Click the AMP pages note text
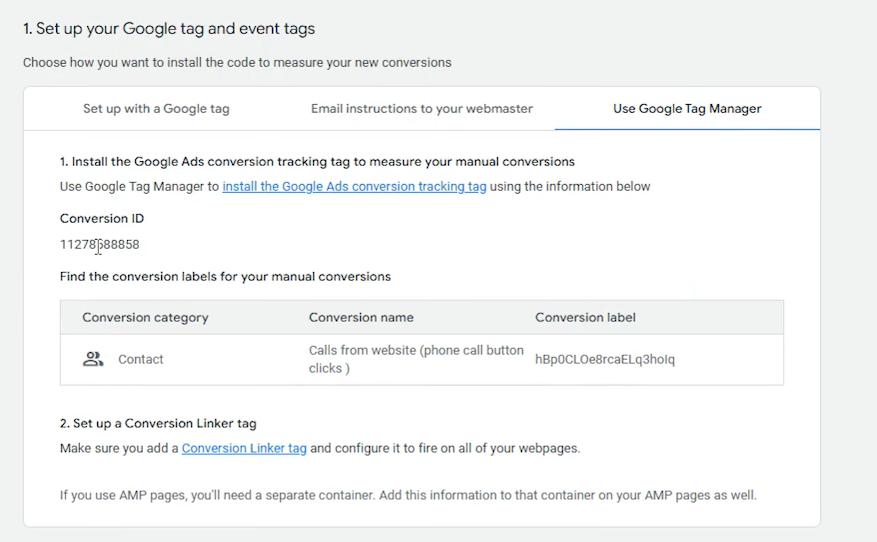The width and height of the screenshot is (877, 542). [408, 495]
